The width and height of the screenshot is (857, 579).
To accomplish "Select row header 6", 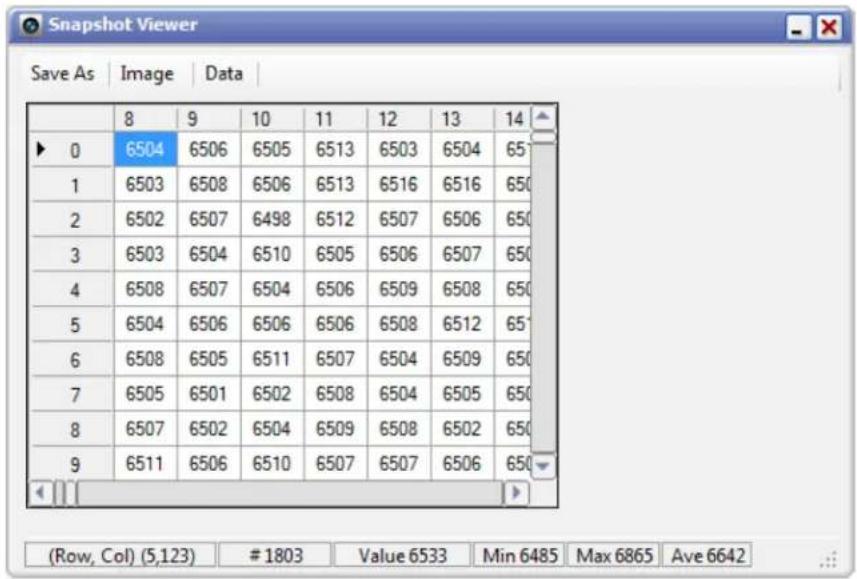I will tap(71, 359).
